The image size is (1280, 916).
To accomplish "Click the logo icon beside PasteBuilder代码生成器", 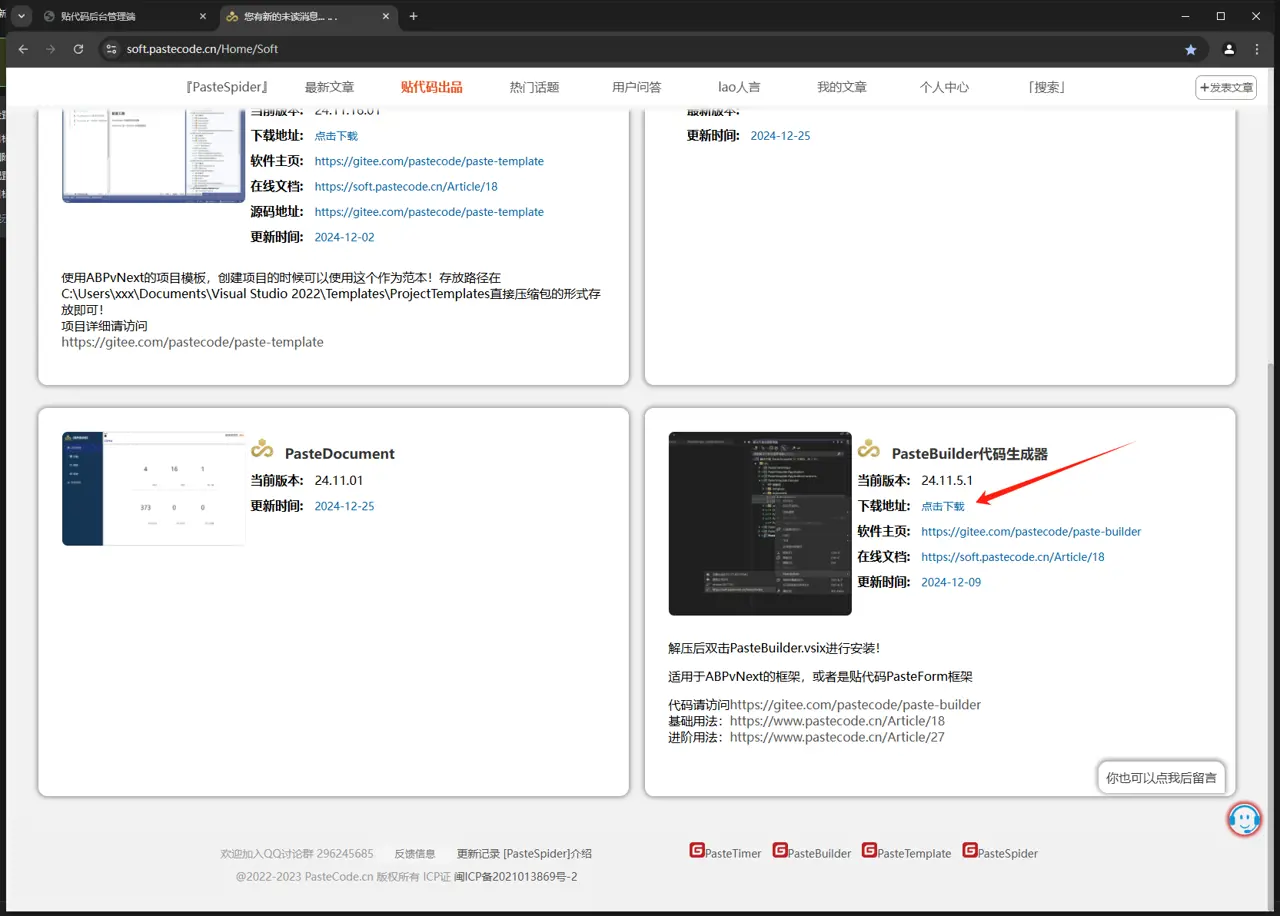I will (x=869, y=448).
